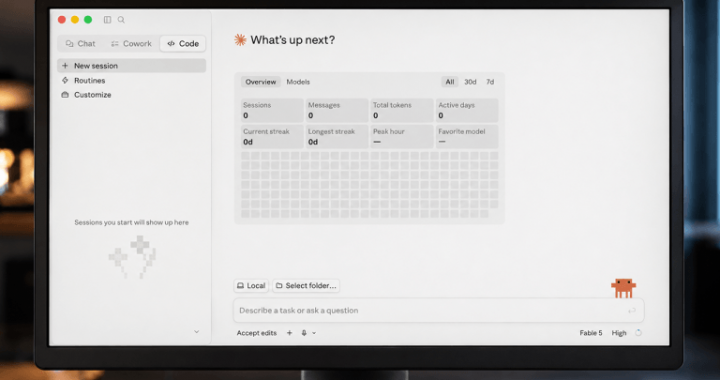The image size is (720, 380).
Task: Select the Code tab
Action: pos(183,44)
